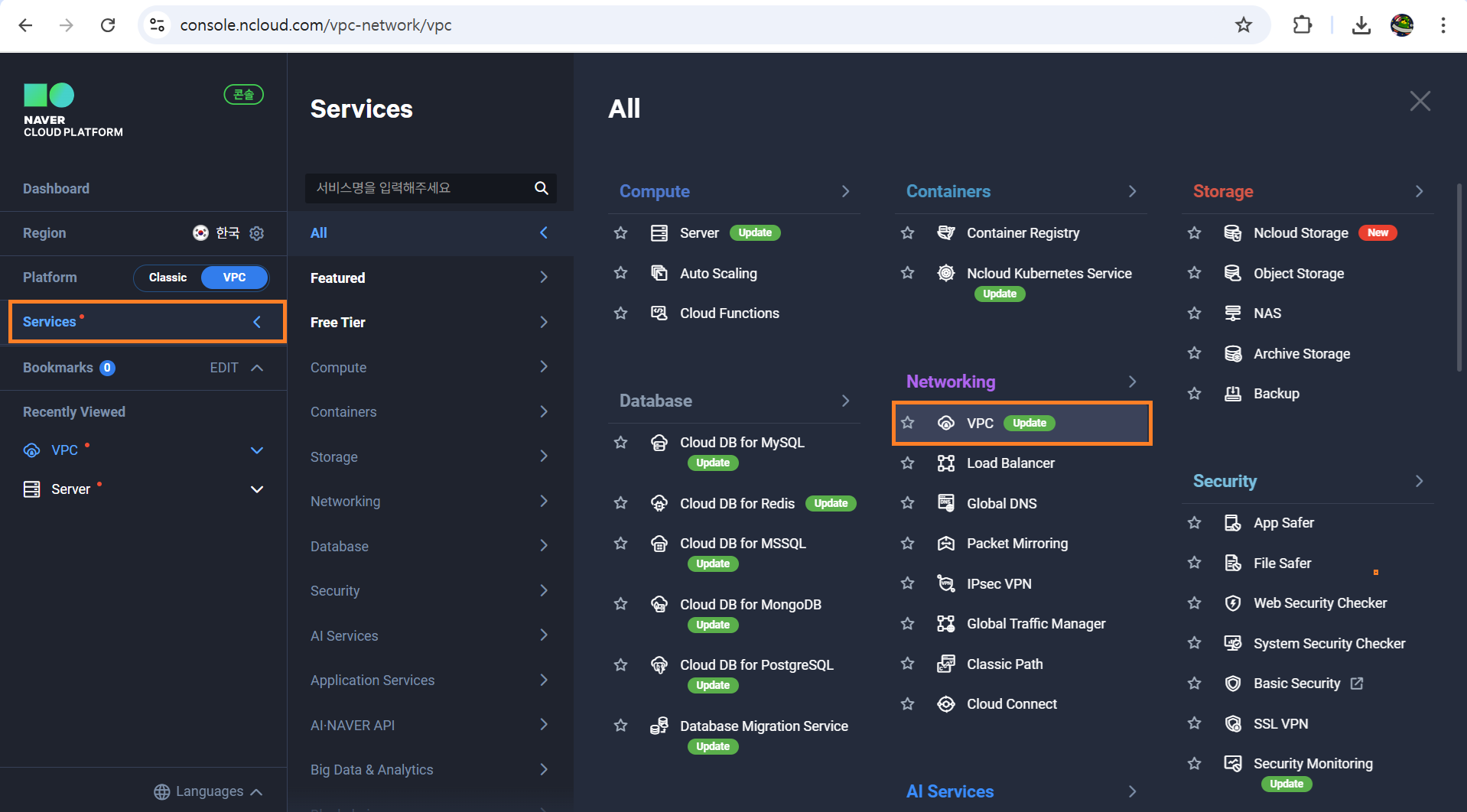Bookmark Cloud DB for Redis with star
The width and height of the screenshot is (1467, 812).
tap(620, 503)
